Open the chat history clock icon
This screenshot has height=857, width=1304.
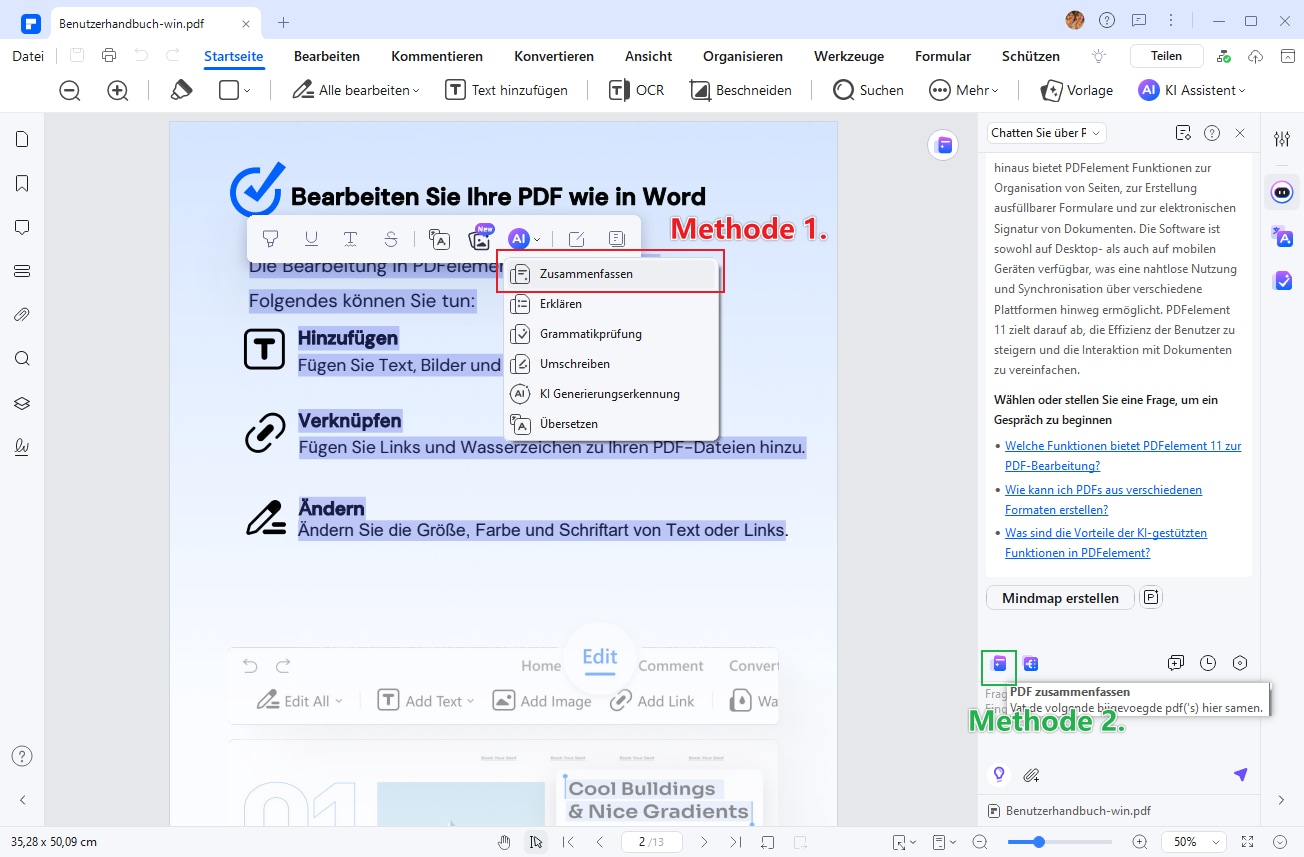(x=1208, y=663)
